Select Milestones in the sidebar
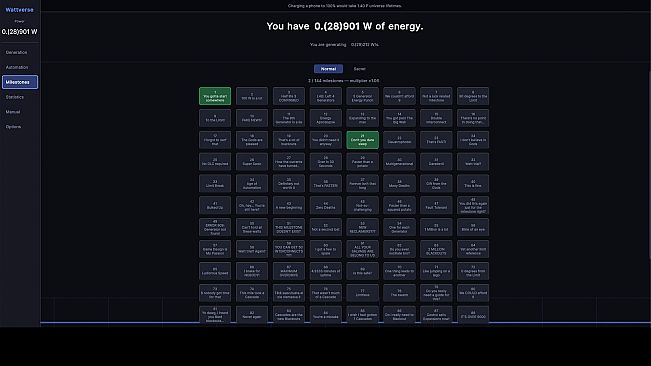The height and width of the screenshot is (366, 651). click(x=20, y=82)
